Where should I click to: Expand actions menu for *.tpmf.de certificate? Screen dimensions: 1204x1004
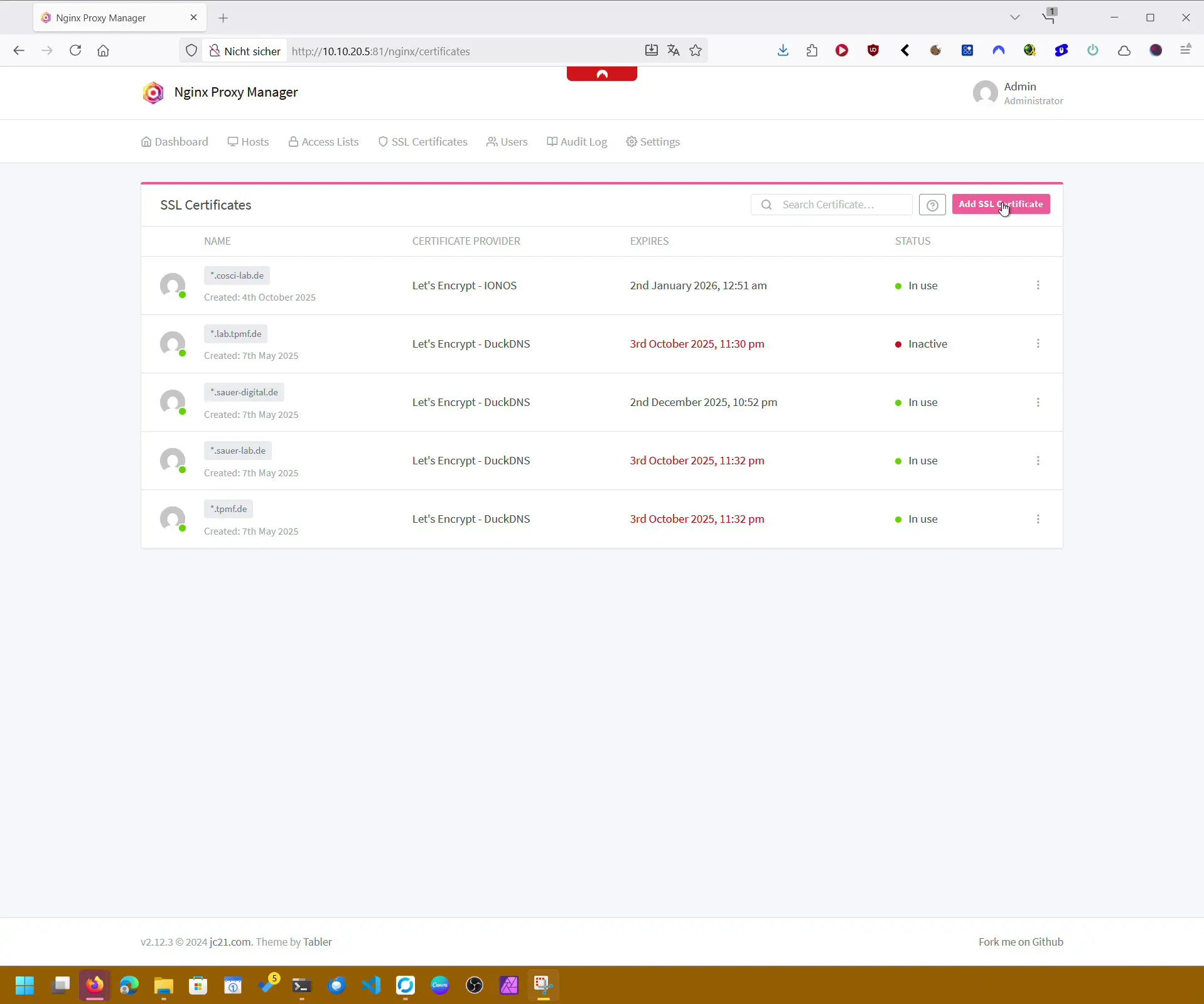(1038, 519)
